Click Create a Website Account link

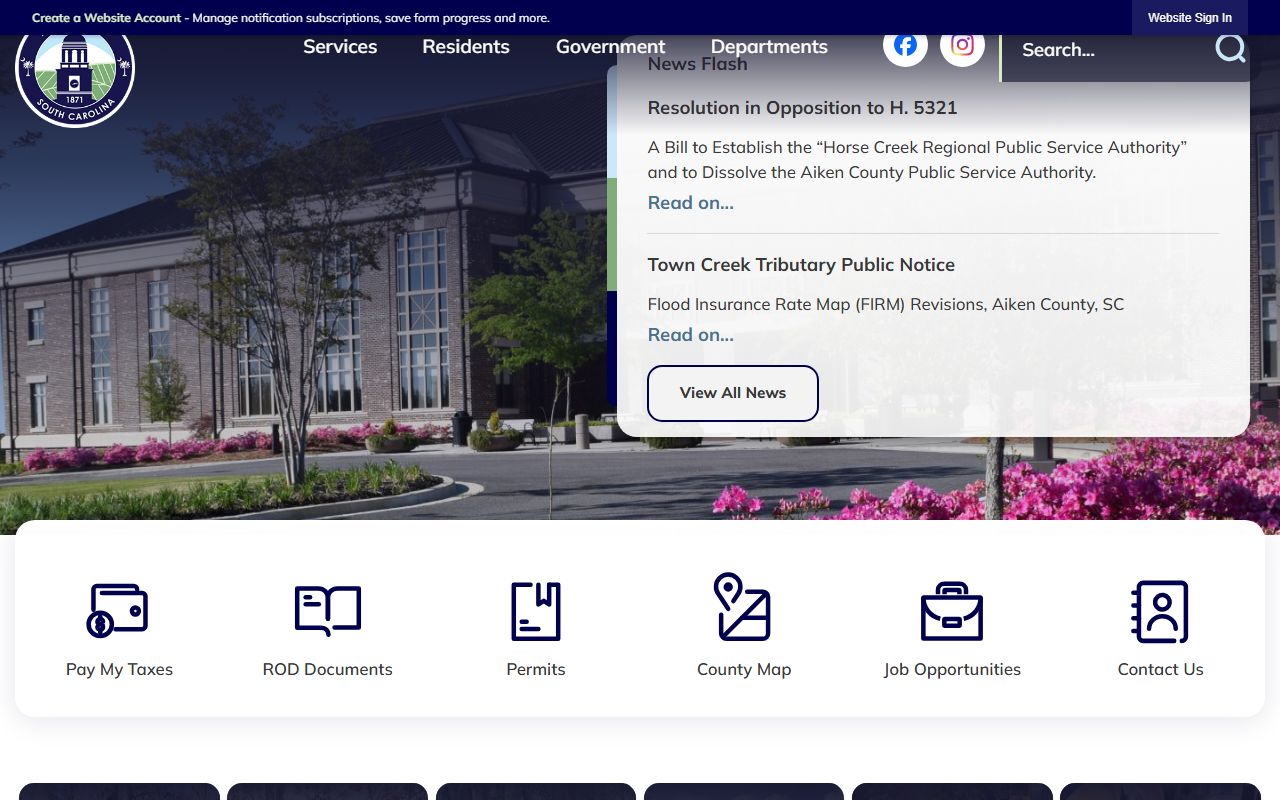point(107,18)
